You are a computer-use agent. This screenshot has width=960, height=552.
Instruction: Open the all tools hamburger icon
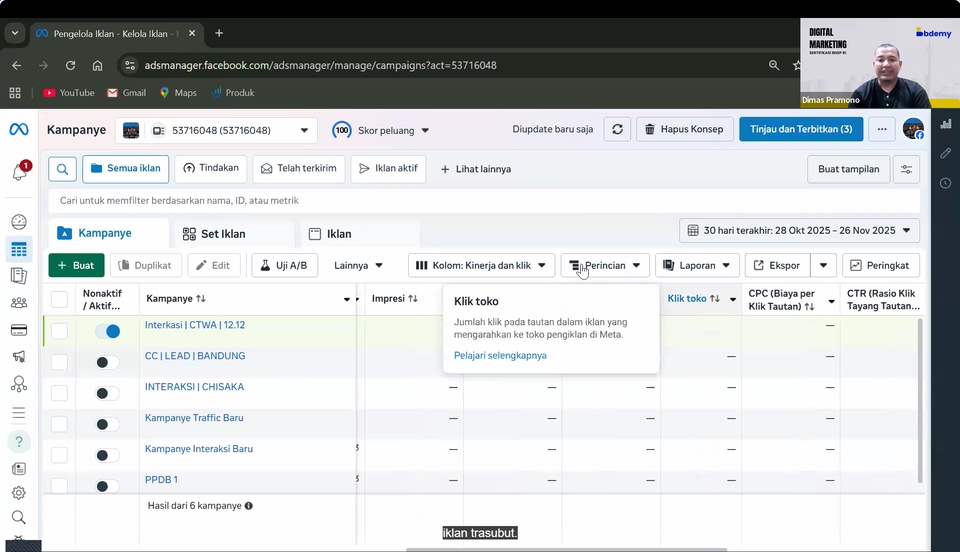(19, 413)
